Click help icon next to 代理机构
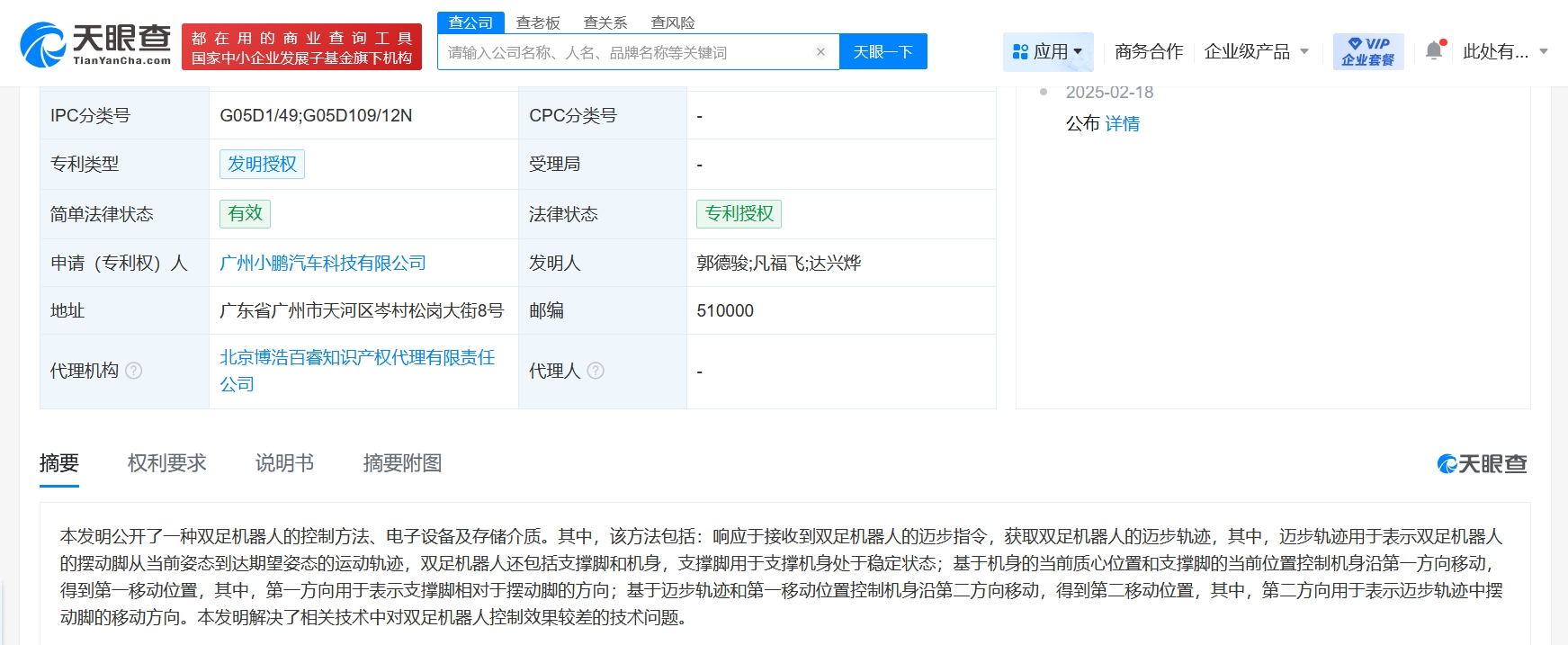 point(133,371)
